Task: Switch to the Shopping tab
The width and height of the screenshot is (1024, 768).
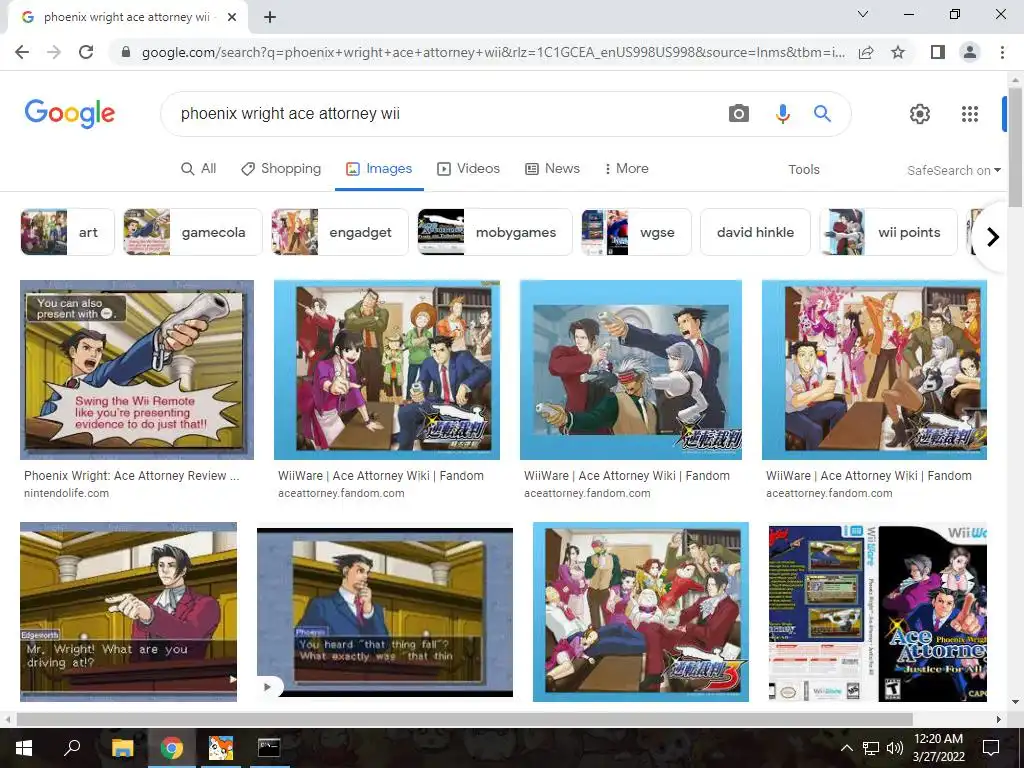Action: (281, 168)
